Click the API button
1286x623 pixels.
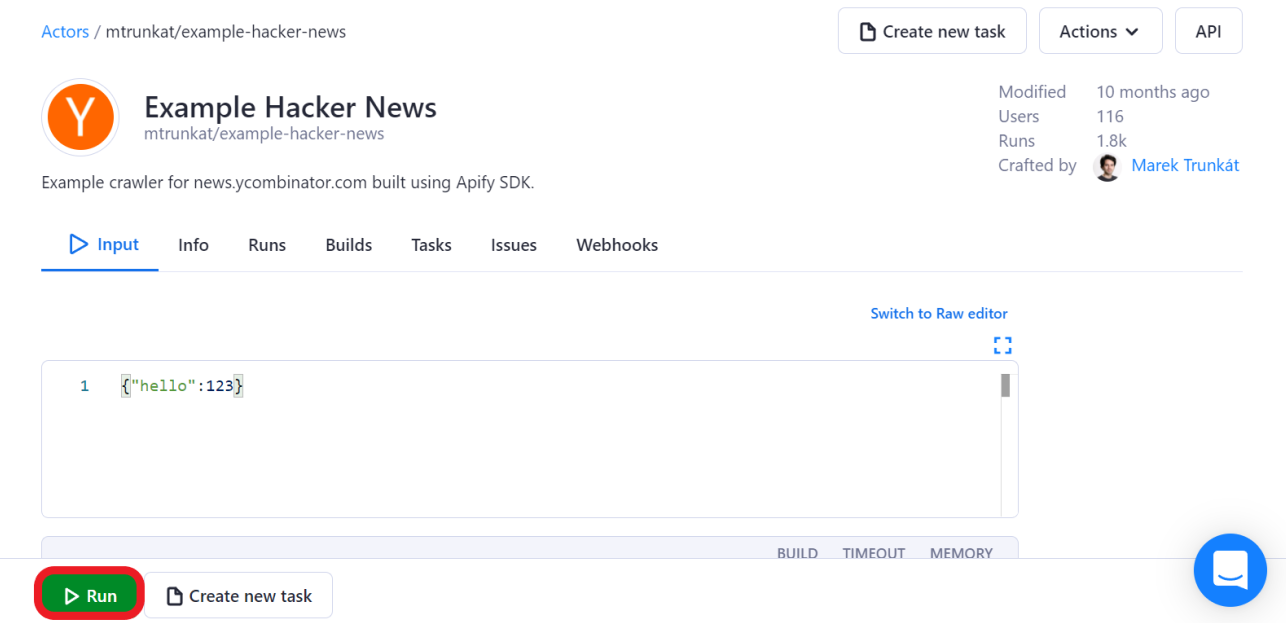1208,31
